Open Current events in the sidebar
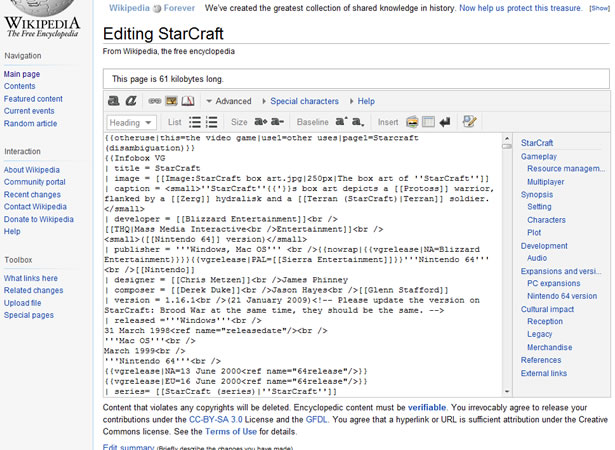Screen dimensions: 615x450 (x=29, y=111)
